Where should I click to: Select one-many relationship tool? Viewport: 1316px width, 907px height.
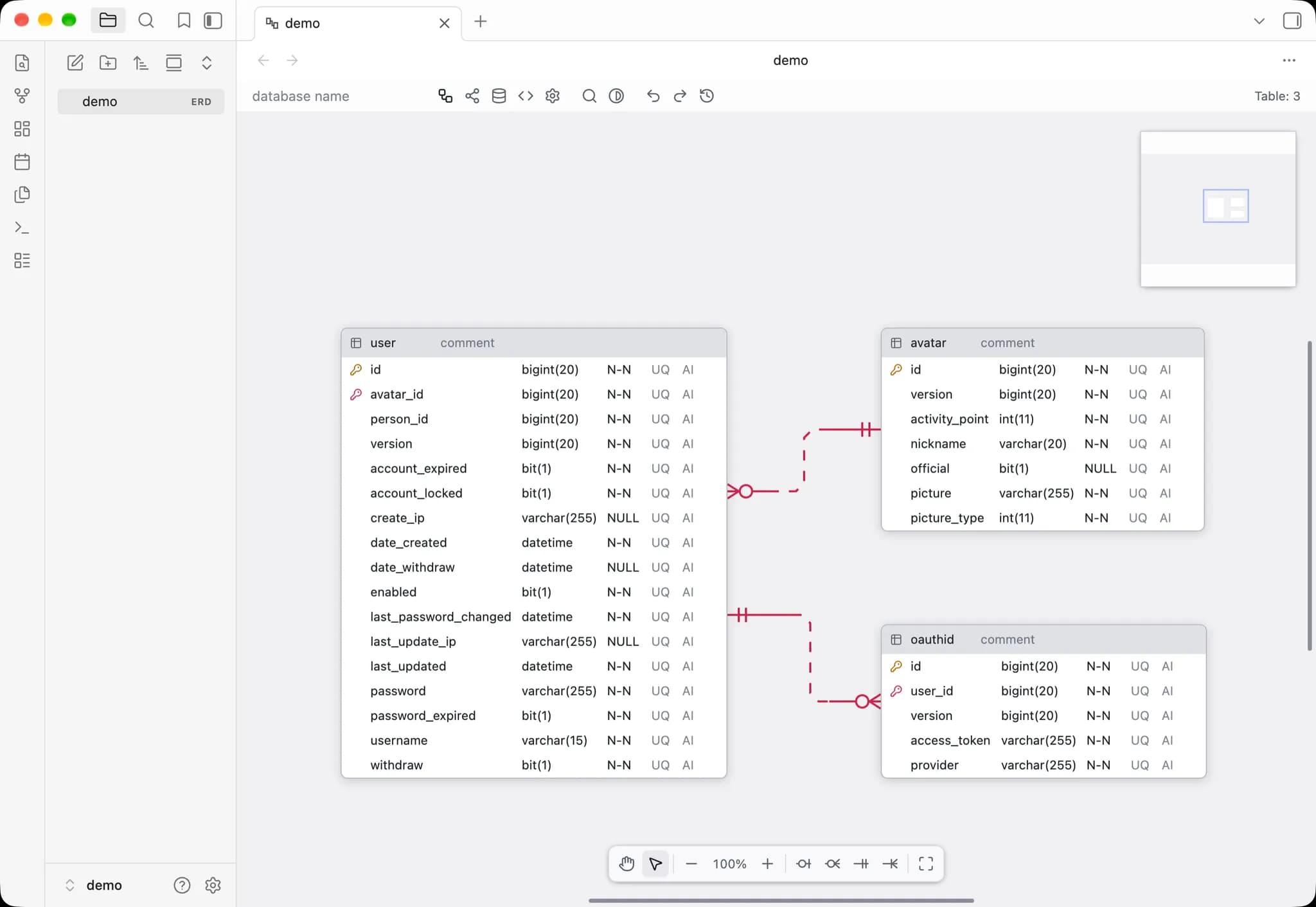pyautogui.click(x=890, y=864)
